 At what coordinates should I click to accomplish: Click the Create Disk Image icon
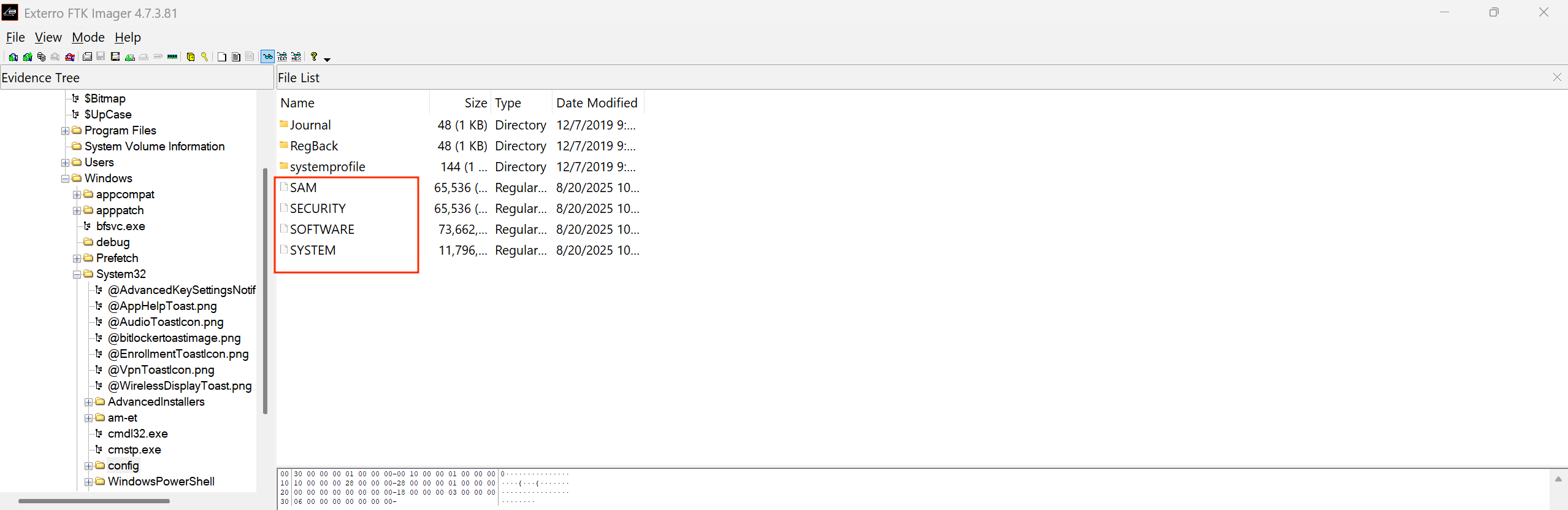[87, 57]
